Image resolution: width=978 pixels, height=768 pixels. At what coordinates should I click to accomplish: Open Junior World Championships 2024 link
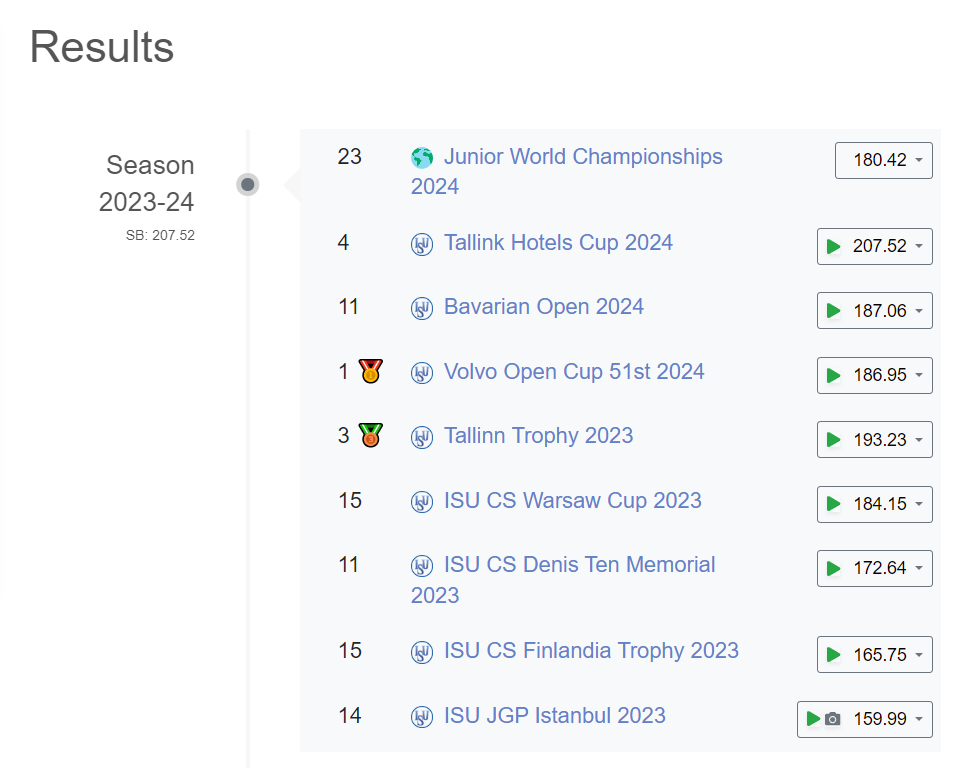(x=566, y=172)
